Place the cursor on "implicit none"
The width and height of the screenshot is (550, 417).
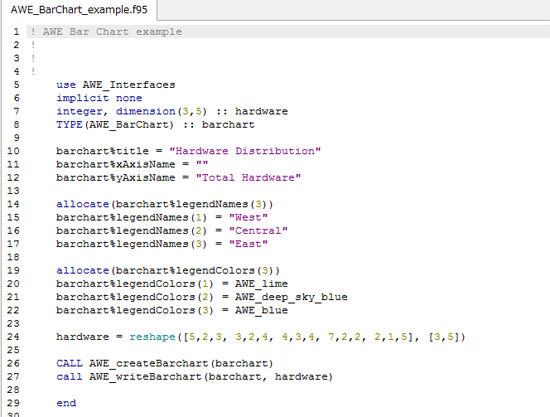(x=99, y=98)
